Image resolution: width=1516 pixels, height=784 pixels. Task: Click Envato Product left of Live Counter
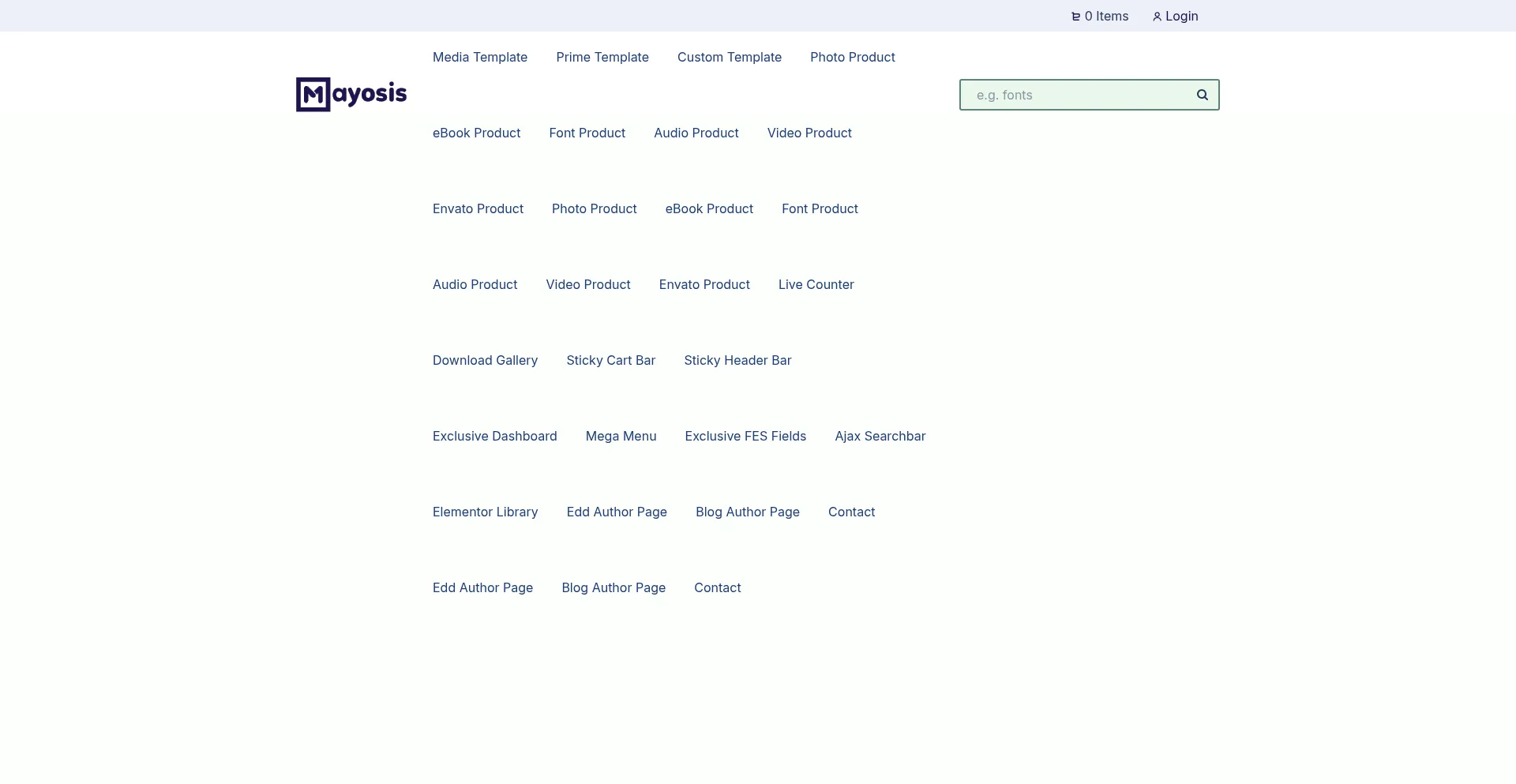click(704, 284)
